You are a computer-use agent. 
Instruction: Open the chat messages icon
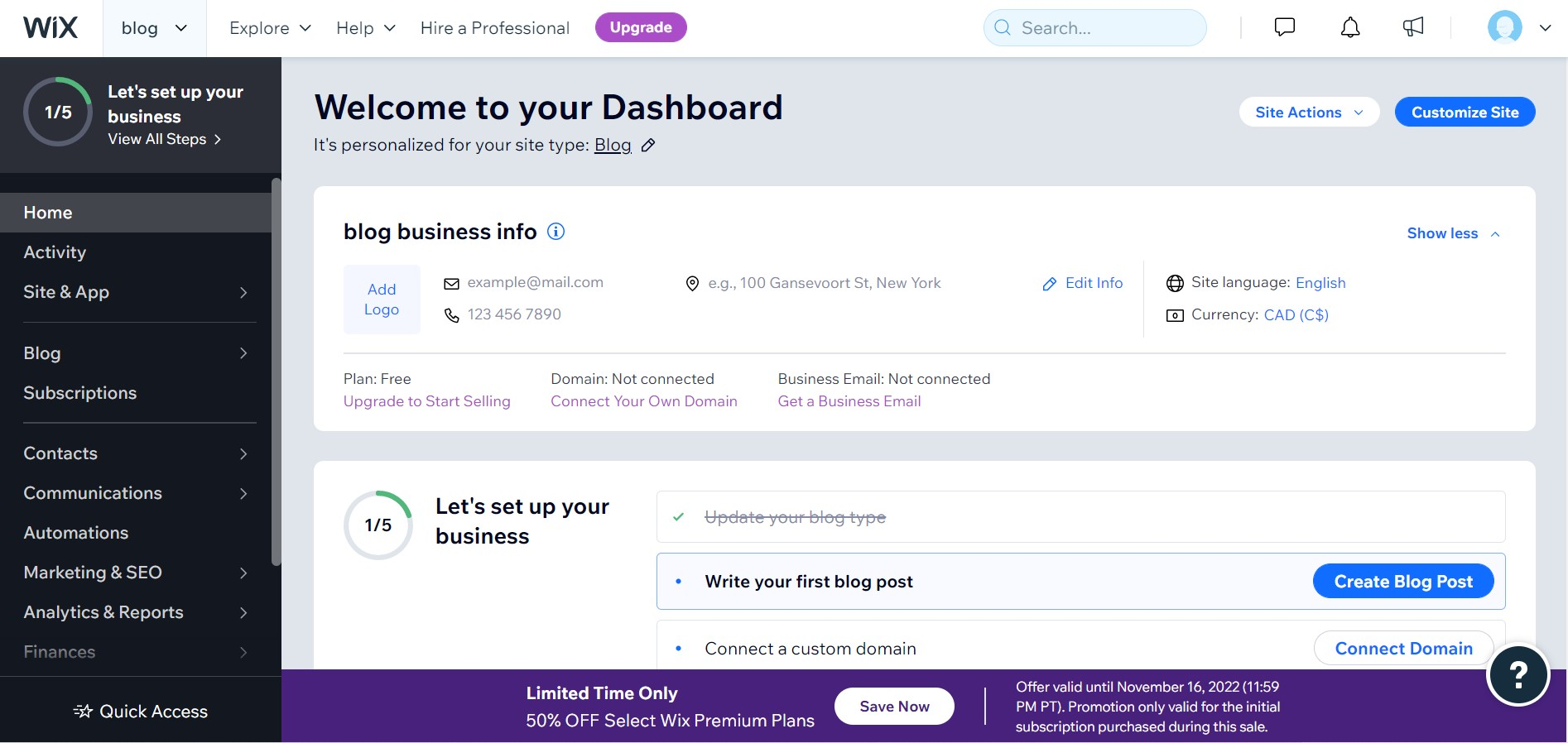(x=1284, y=27)
